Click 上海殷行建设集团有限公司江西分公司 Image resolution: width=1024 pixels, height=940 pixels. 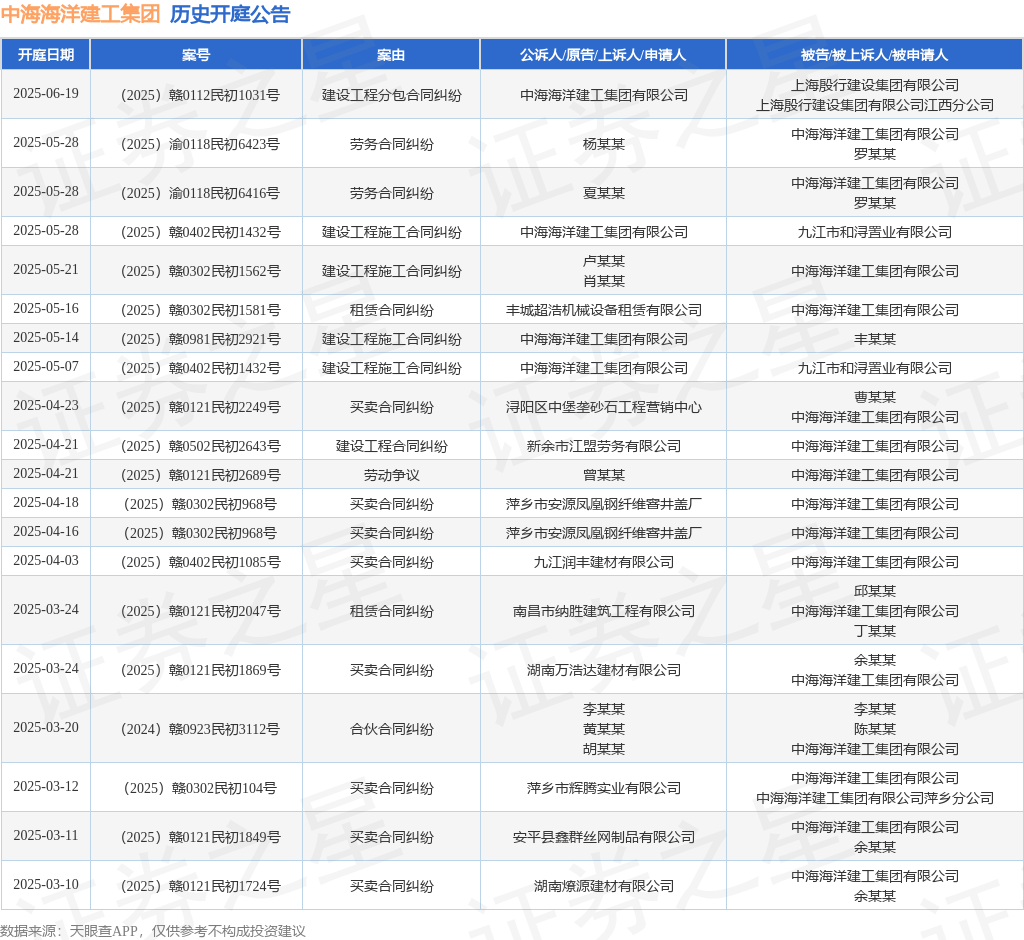[x=874, y=105]
